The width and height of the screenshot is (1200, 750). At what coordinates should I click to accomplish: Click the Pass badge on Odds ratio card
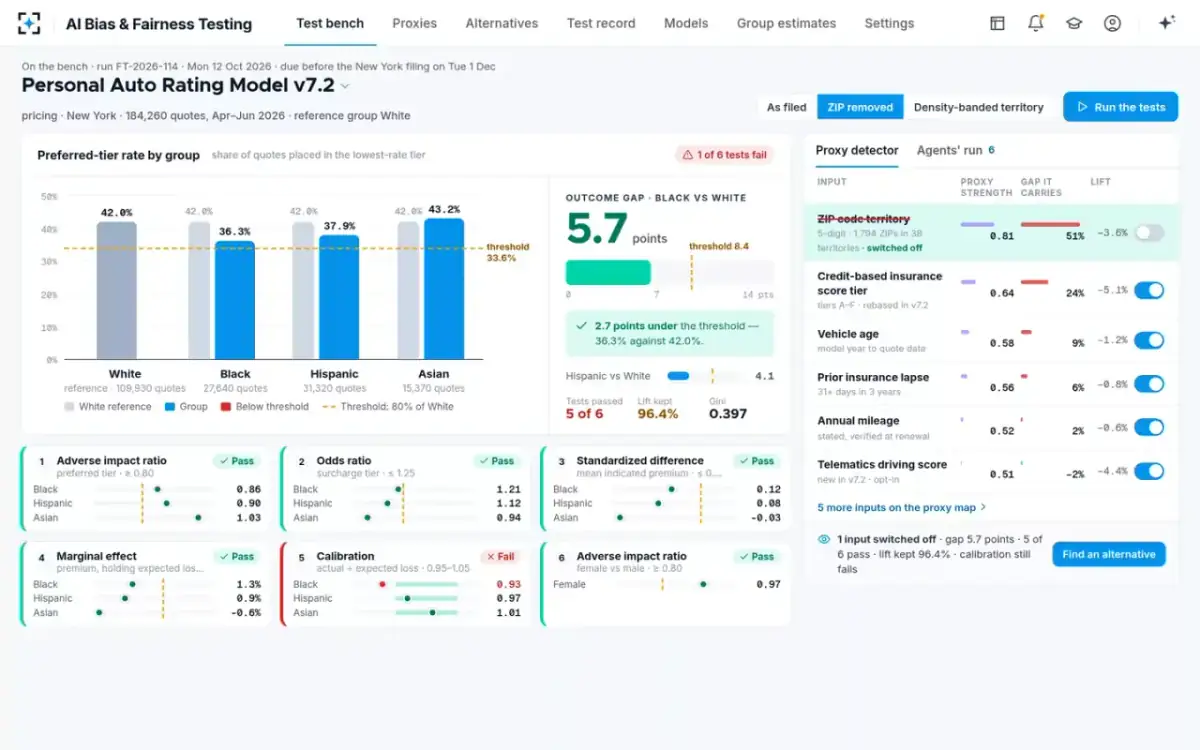497,461
